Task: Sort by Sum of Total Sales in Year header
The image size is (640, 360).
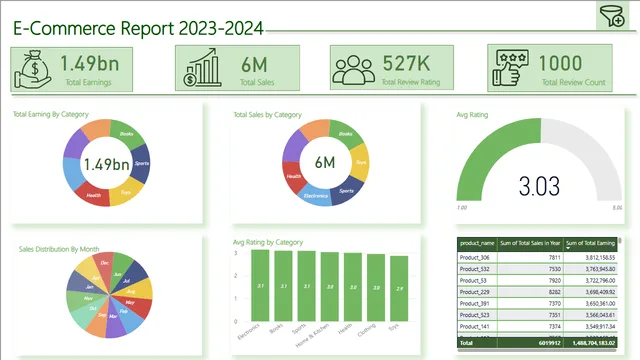Action: [x=530, y=243]
